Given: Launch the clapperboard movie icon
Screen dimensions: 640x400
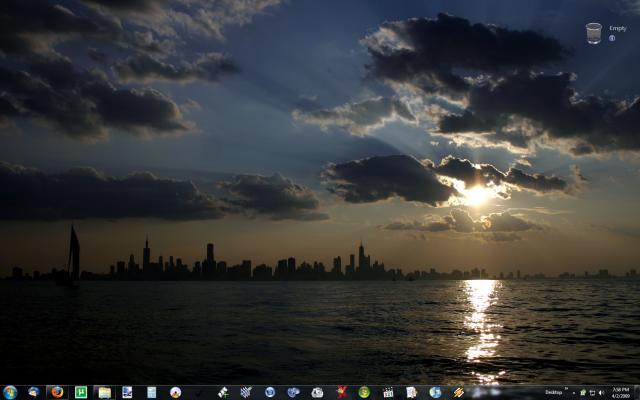Looking at the screenshot, I should [388, 393].
